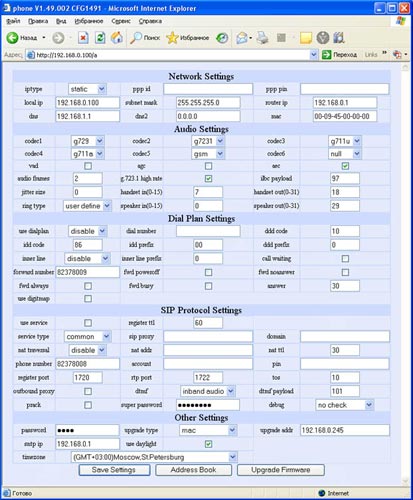Image resolution: width=413 pixels, height=500 pixels.
Task: Click the Home icon in toolbar
Action: pyautogui.click(x=117, y=38)
